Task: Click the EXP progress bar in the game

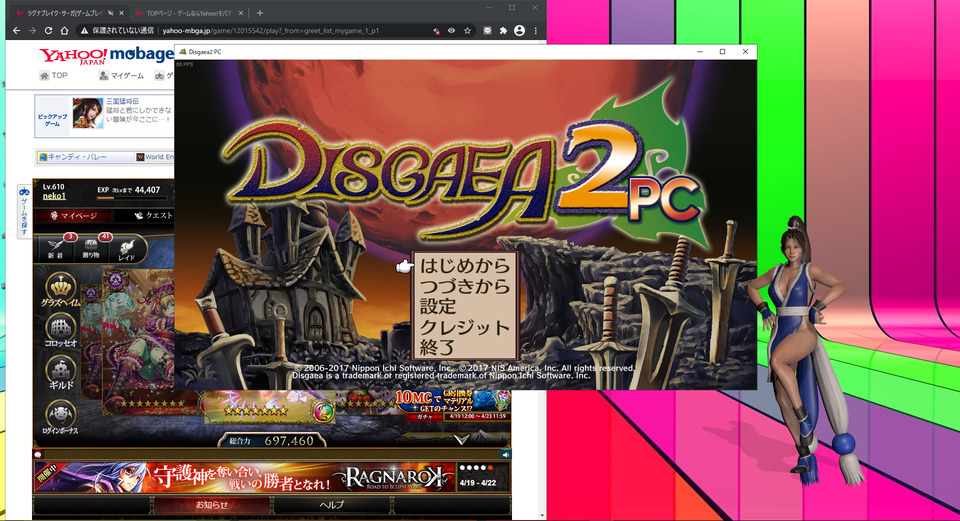Action: click(x=132, y=198)
